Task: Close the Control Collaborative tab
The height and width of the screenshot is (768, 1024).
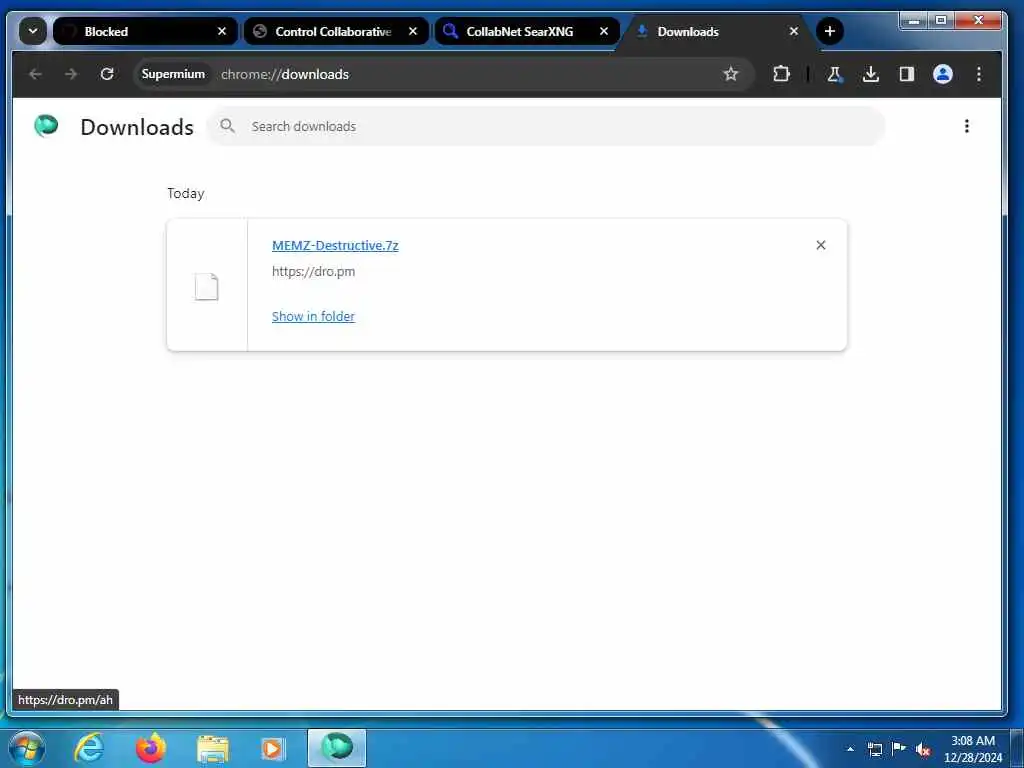Action: pos(413,31)
